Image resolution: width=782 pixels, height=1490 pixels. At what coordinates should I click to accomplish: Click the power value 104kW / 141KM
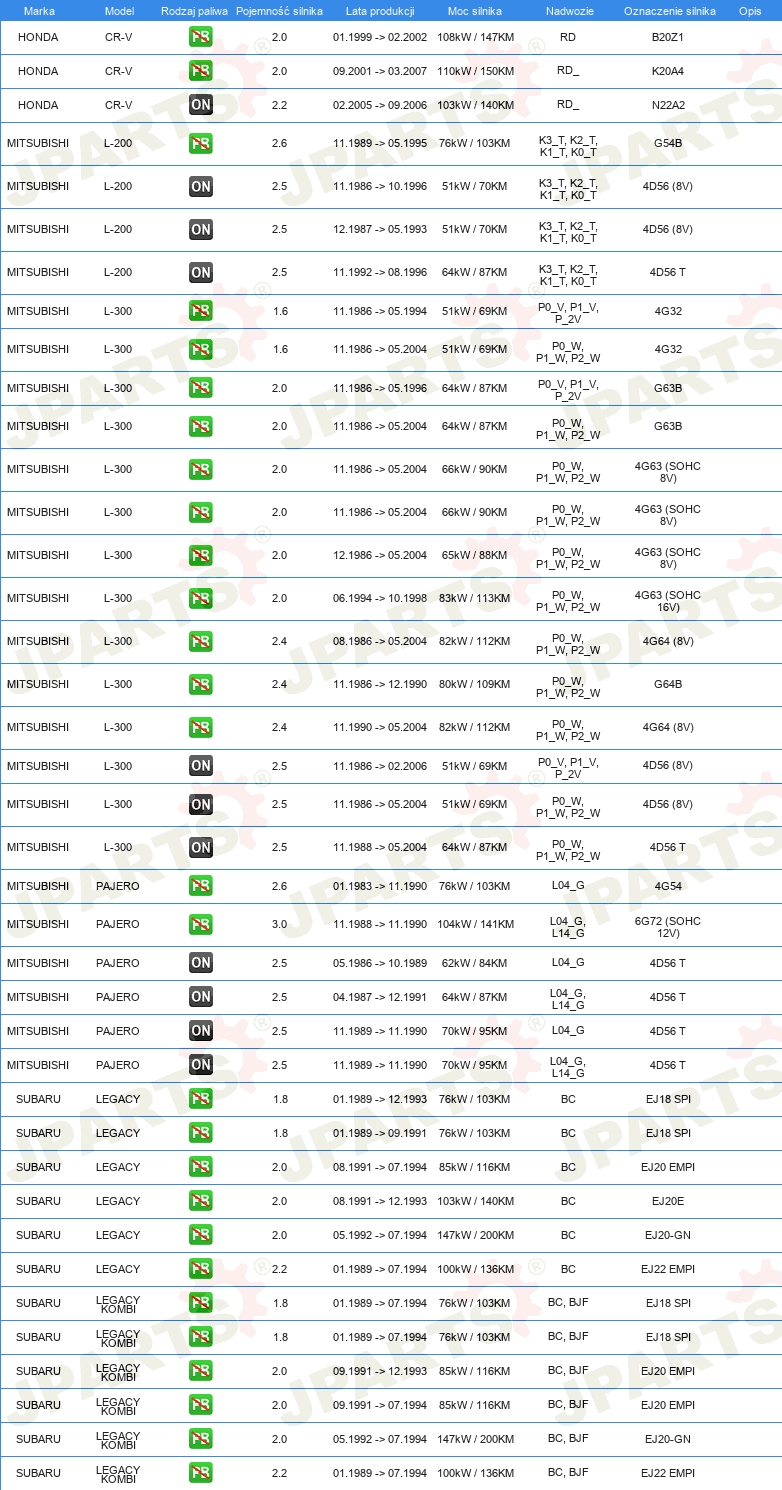tap(476, 924)
